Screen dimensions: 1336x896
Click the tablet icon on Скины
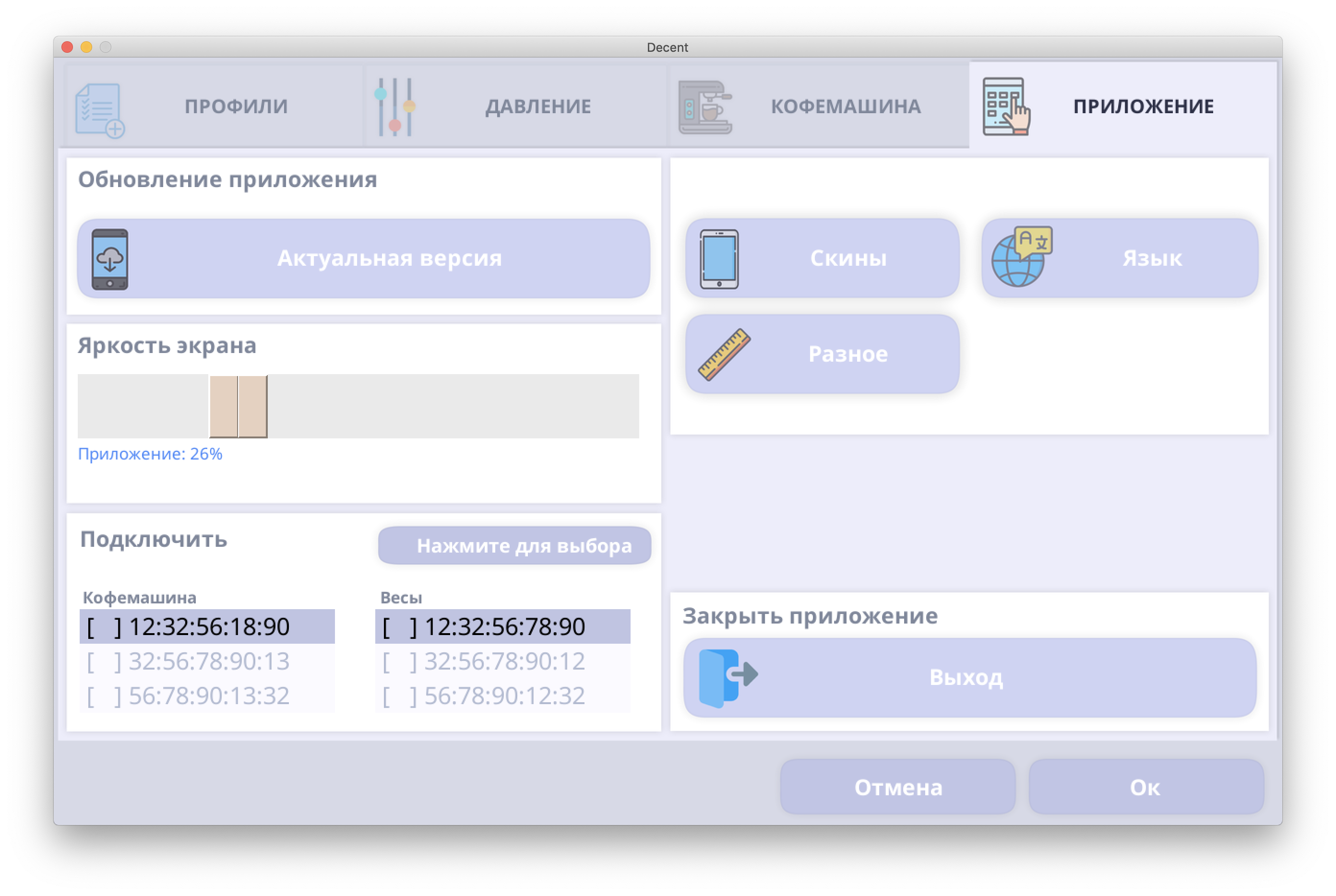click(x=718, y=259)
